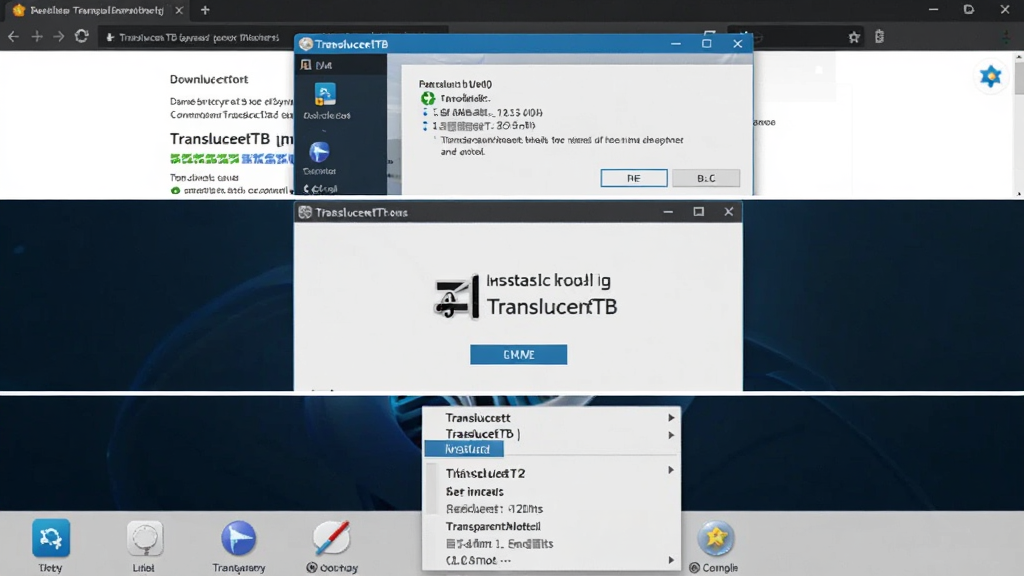
Task: Click the green bullet below Tonshask caus
Action: [x=175, y=191]
